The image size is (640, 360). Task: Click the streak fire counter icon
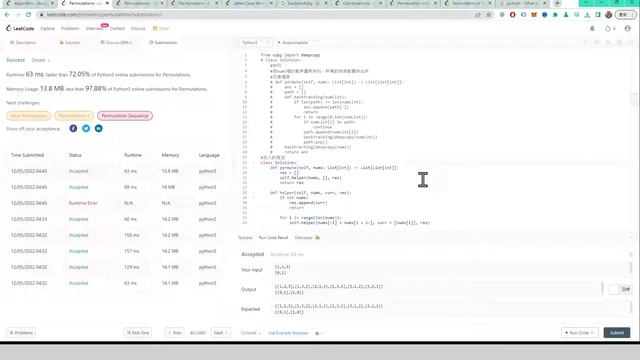610,28
